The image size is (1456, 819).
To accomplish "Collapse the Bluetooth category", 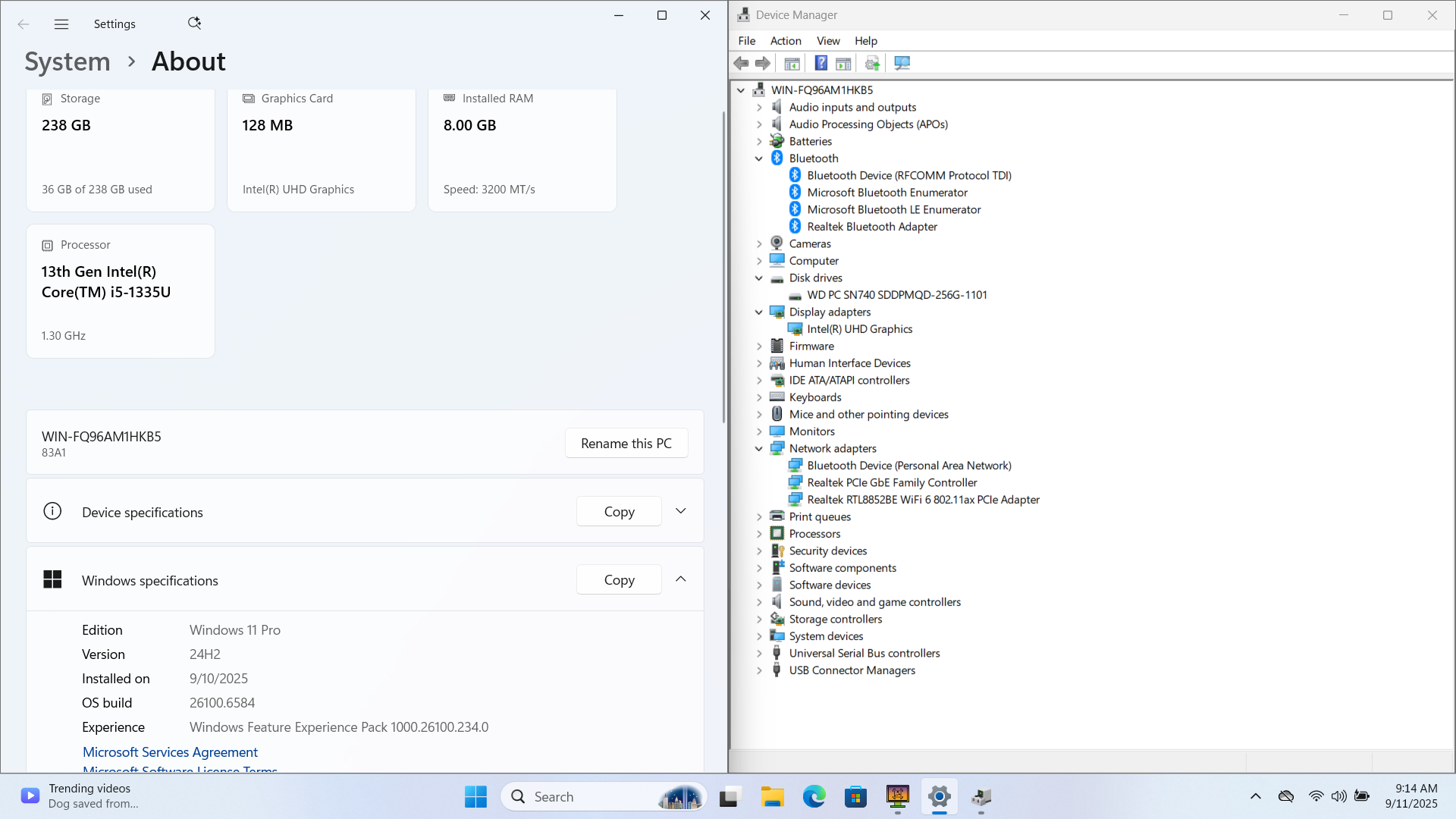I will (x=759, y=158).
